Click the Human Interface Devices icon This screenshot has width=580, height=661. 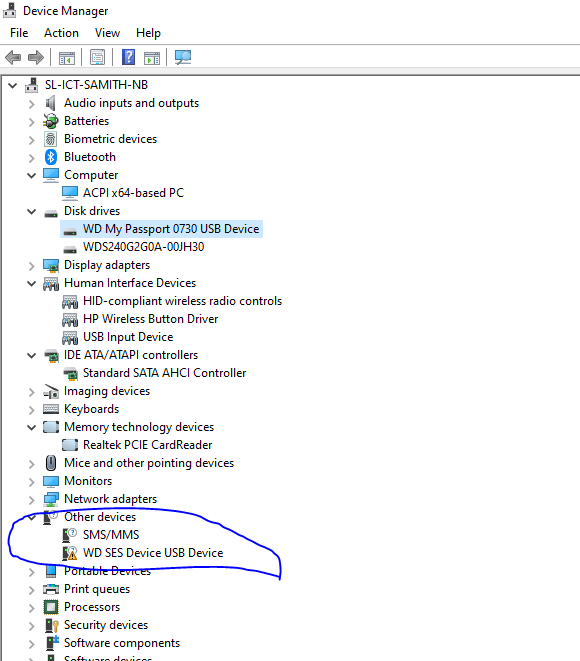tap(51, 284)
